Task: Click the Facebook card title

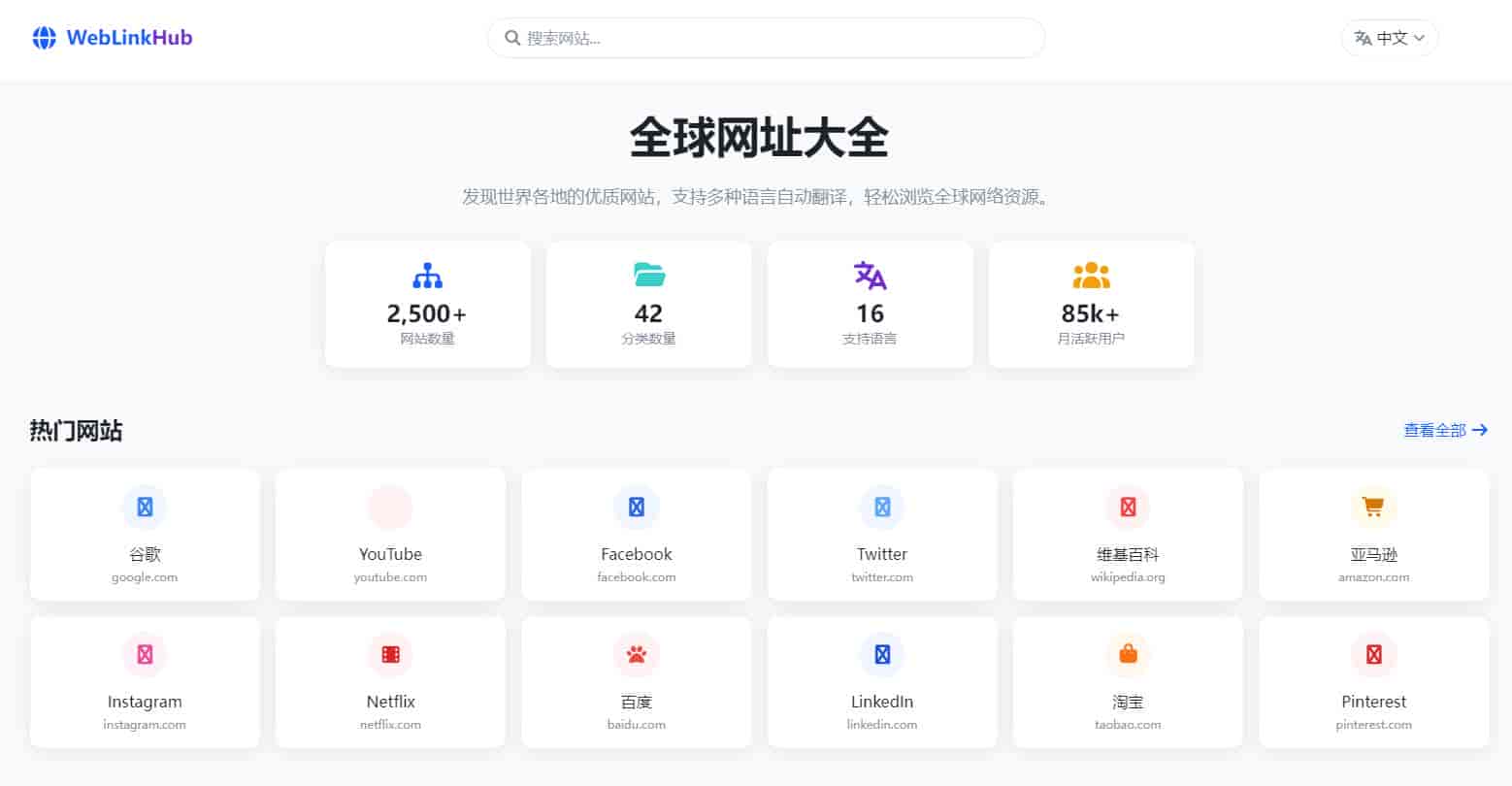Action: [x=637, y=554]
